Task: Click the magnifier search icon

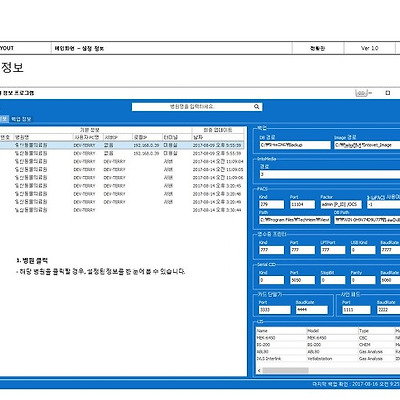Action: tap(256, 107)
